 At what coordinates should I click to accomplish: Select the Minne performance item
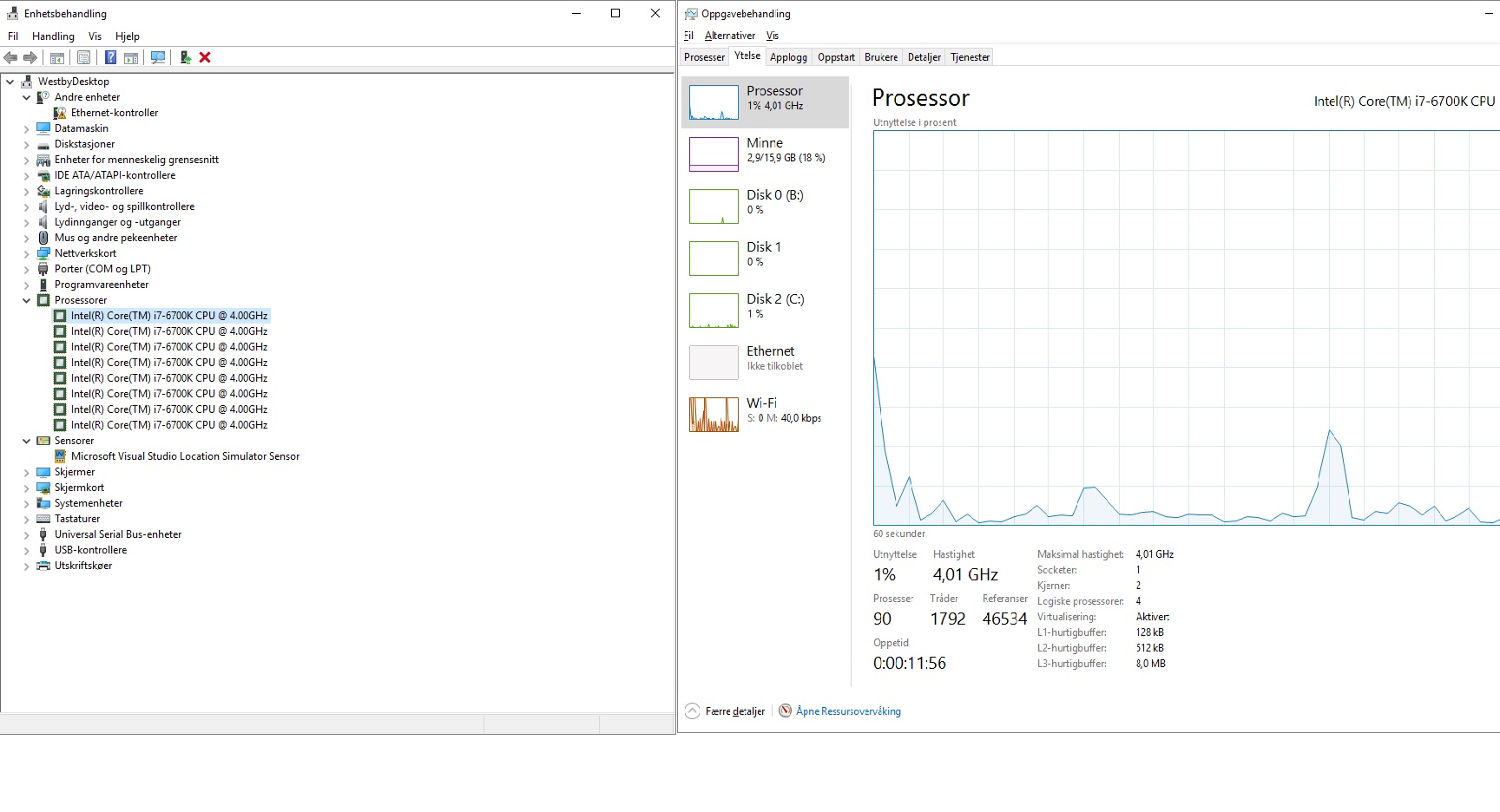pyautogui.click(x=765, y=154)
